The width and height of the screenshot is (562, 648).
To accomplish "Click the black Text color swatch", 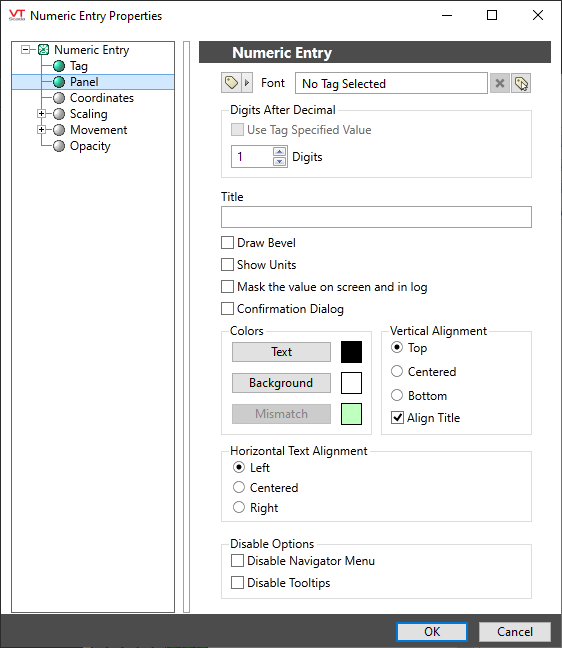I will coord(351,352).
